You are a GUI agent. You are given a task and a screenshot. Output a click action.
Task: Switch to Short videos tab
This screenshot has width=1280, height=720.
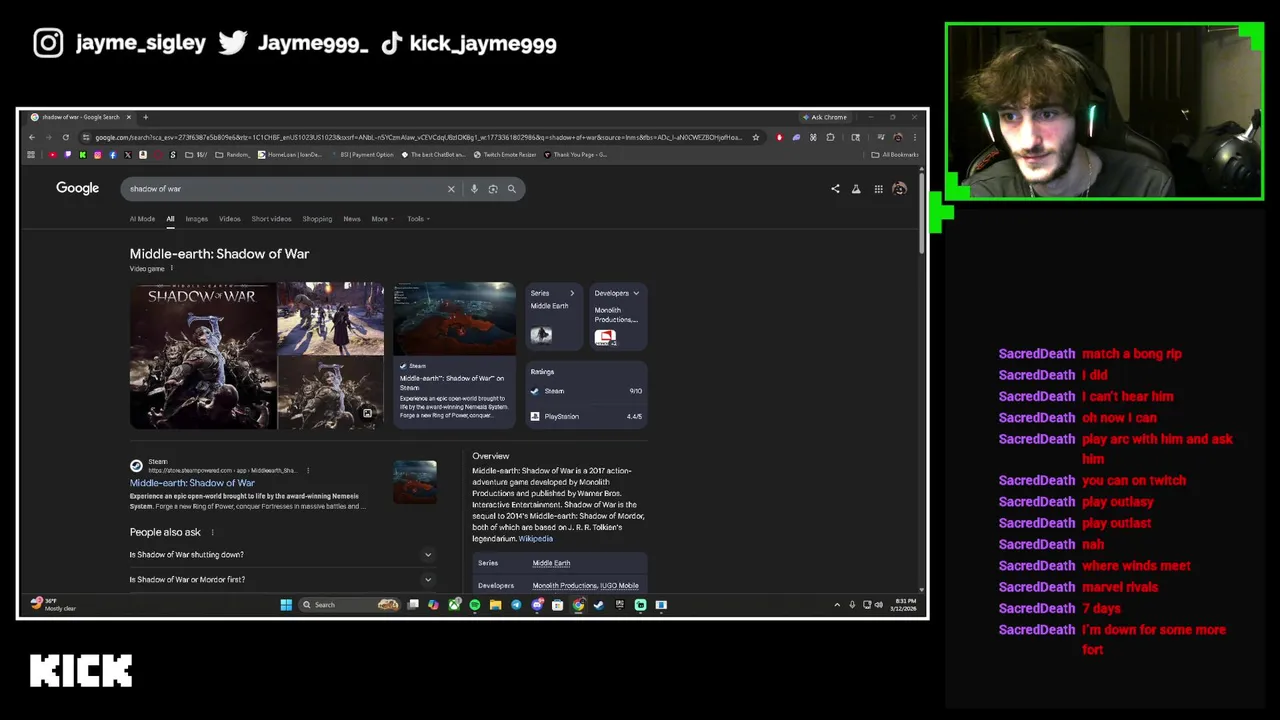pyautogui.click(x=271, y=219)
